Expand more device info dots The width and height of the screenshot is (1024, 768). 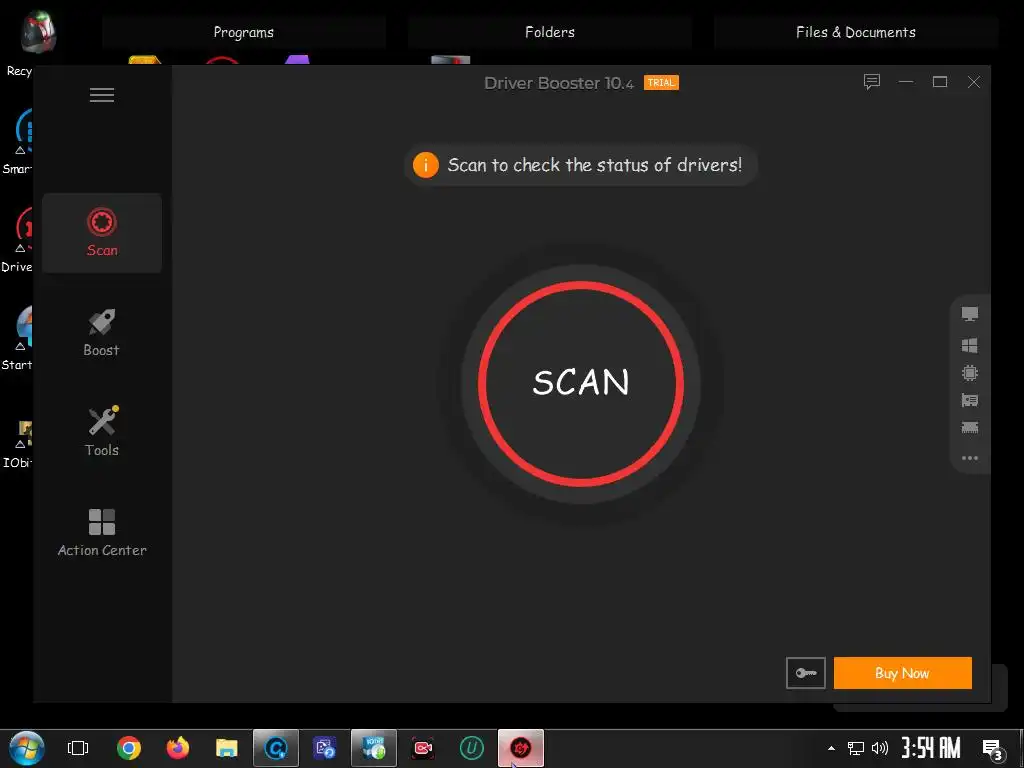pyautogui.click(x=970, y=458)
